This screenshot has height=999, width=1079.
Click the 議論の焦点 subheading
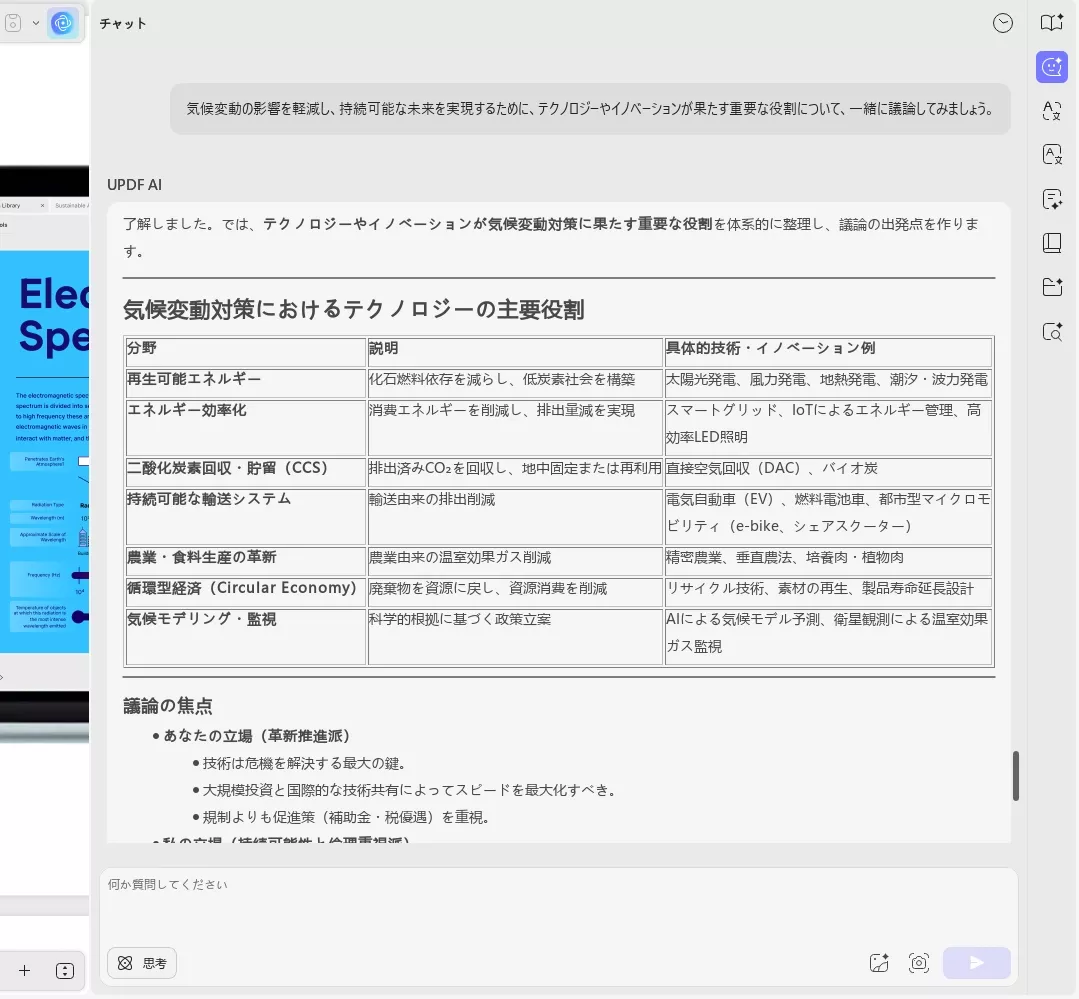click(168, 705)
